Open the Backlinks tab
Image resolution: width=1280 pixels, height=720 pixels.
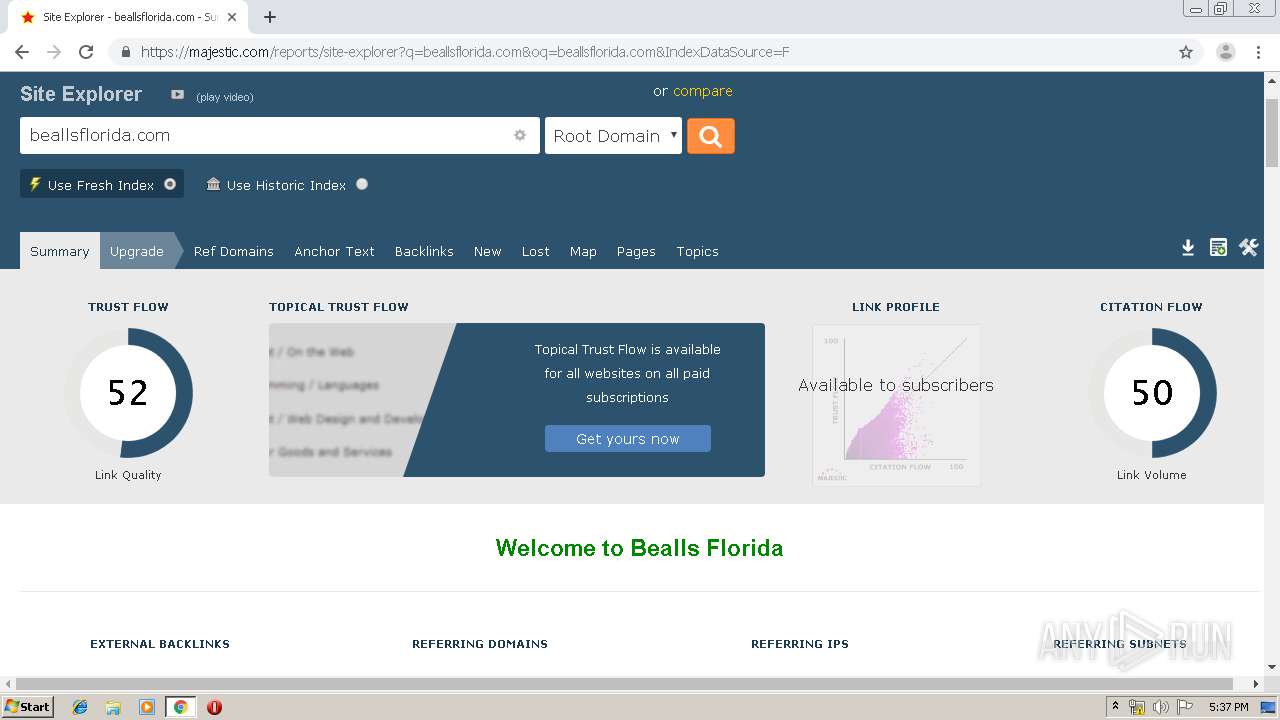pyautogui.click(x=424, y=251)
